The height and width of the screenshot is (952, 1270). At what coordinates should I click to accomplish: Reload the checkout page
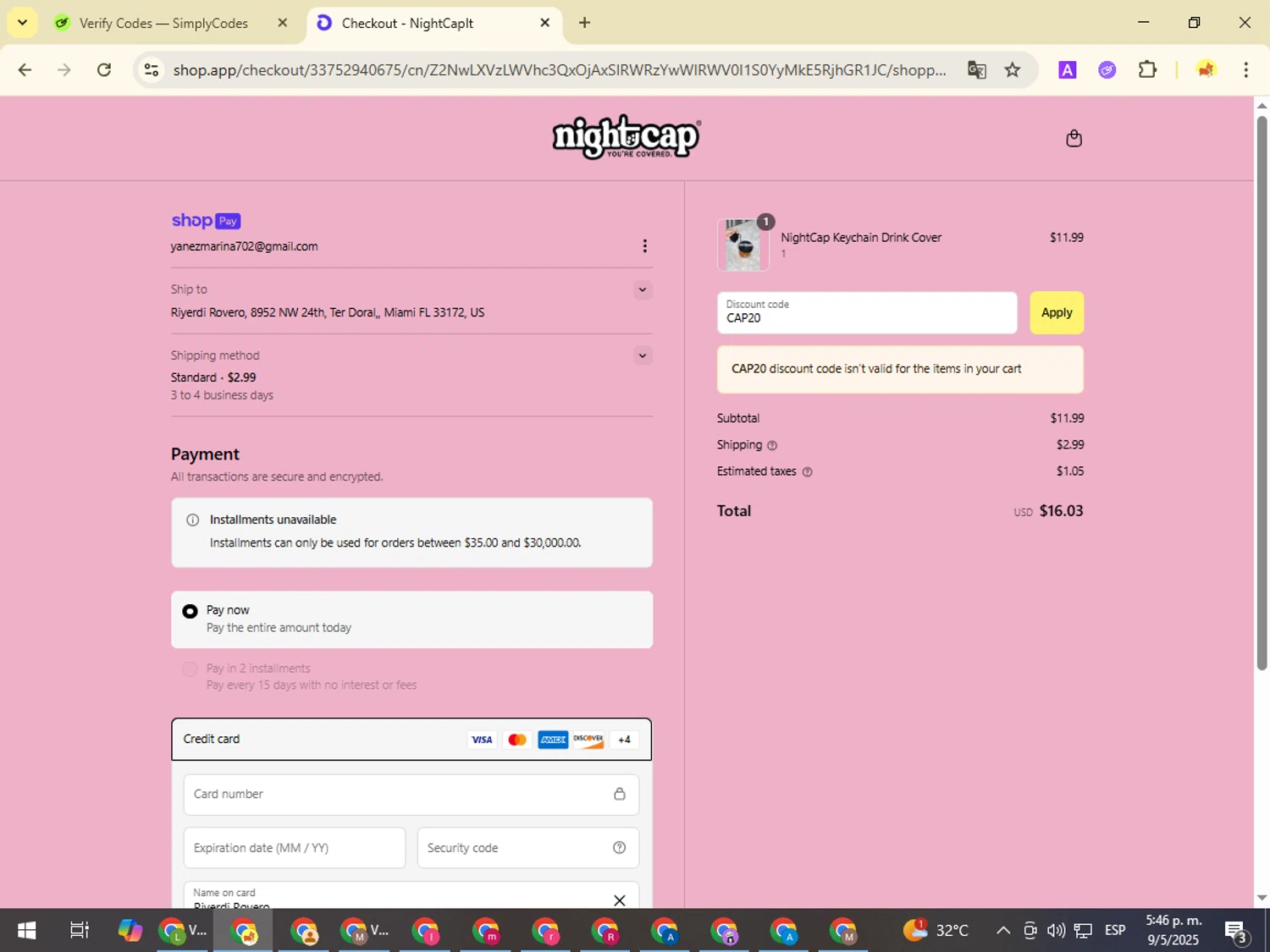104,70
